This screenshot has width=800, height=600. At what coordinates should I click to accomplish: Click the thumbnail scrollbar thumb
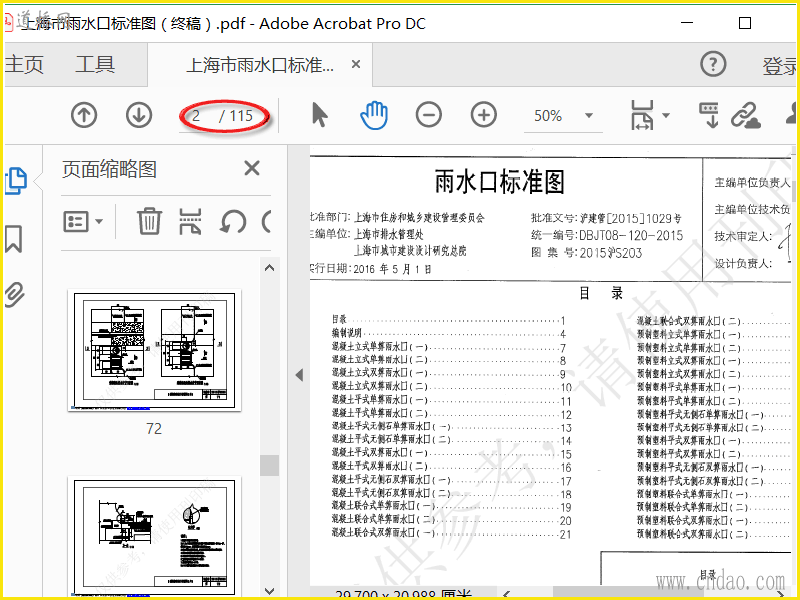(269, 465)
